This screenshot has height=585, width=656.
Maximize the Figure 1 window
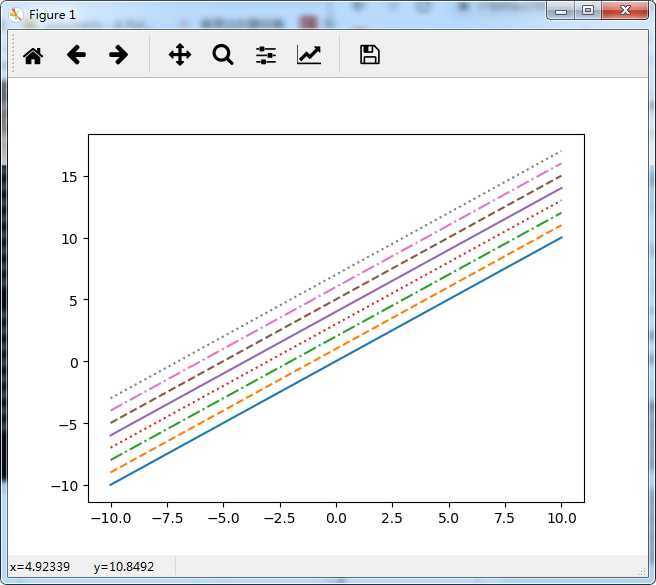pyautogui.click(x=588, y=10)
